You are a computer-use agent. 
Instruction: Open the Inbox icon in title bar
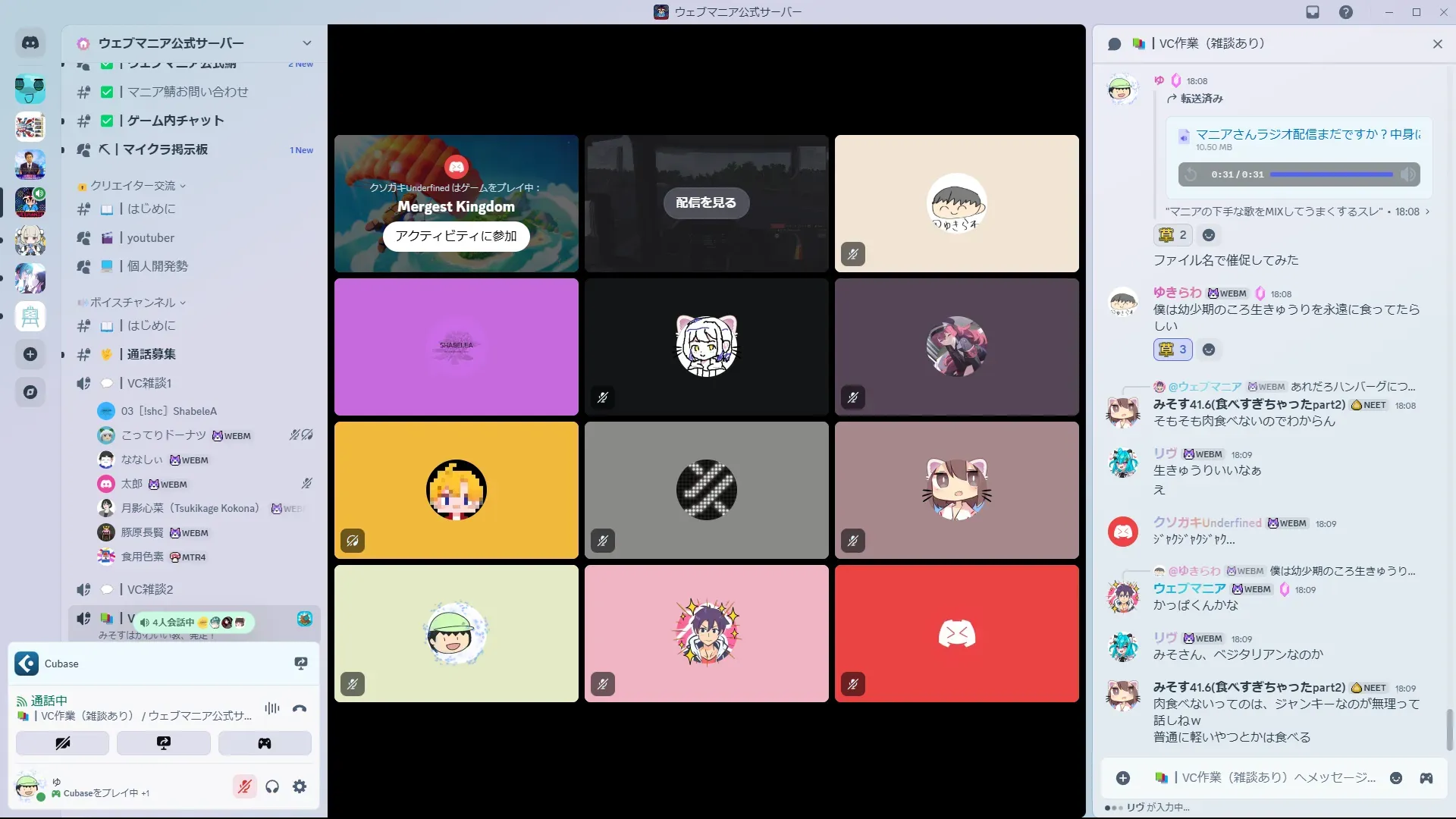pyautogui.click(x=1313, y=12)
